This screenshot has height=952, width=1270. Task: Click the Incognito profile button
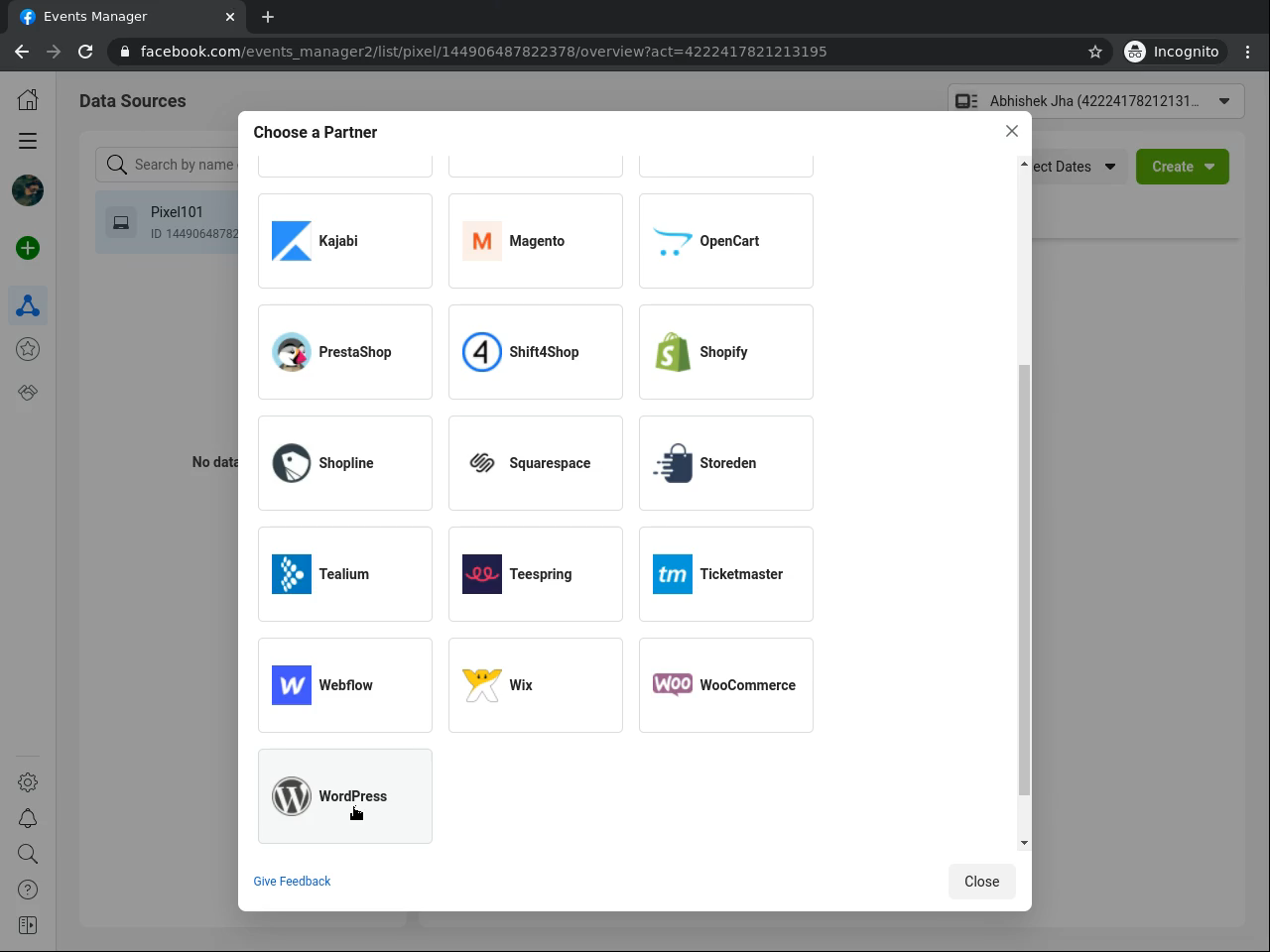point(1173,52)
